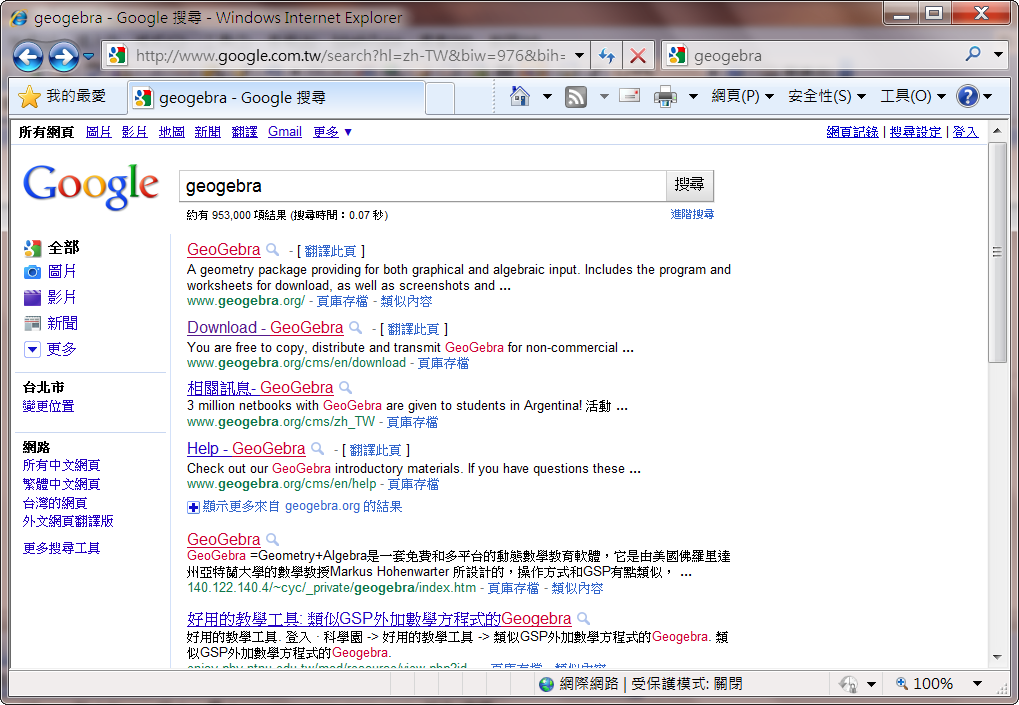This screenshot has width=1019, height=705.
Task: Select 圖片 camera icon filter in sidebar
Action: (x=32, y=272)
